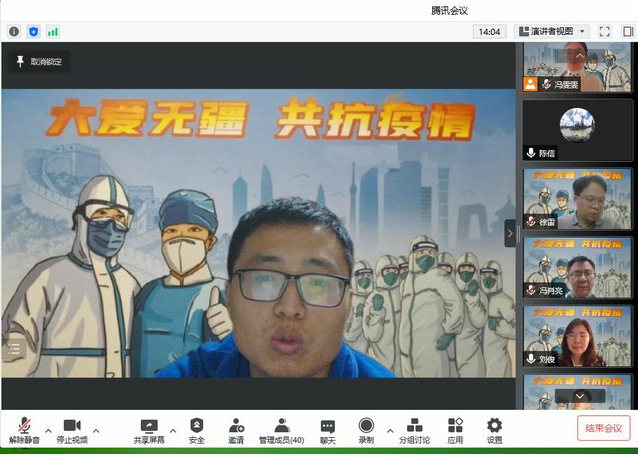This screenshot has width=638, height=454.
Task: Expand the arrow next to 解除静音
Action: pyautogui.click(x=47, y=432)
